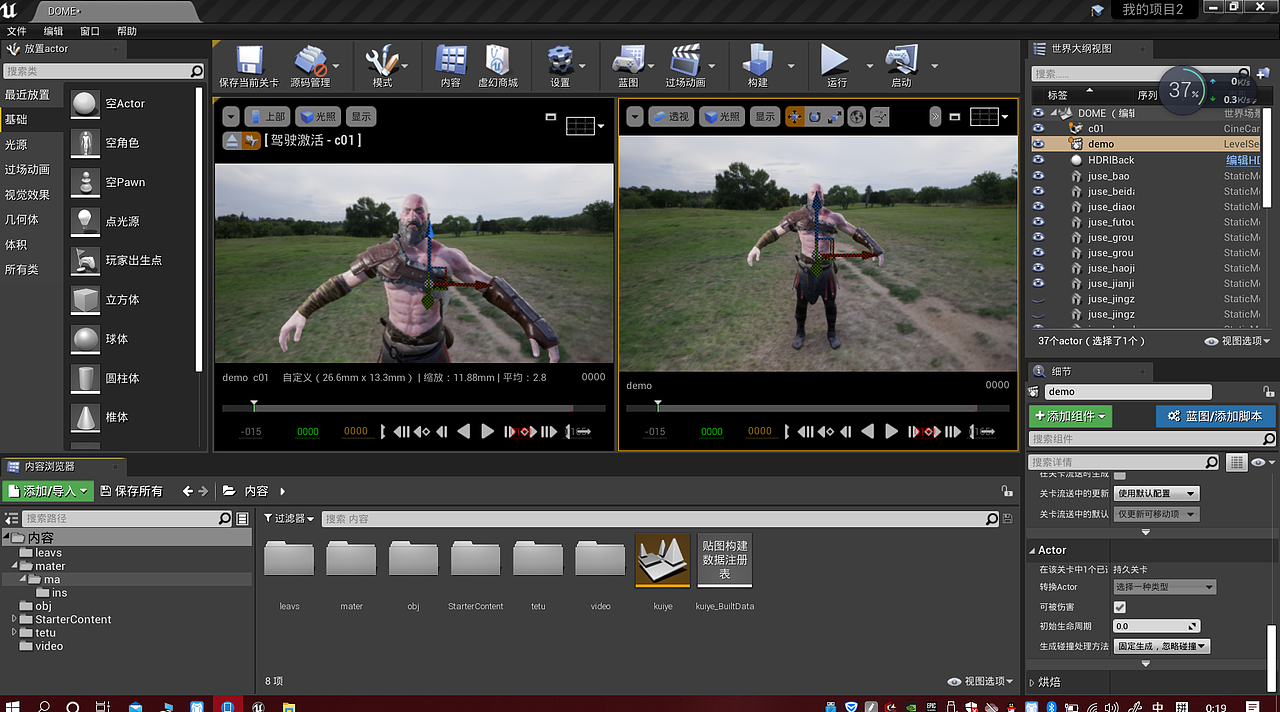Select the scale gizmo in right viewport

[834, 117]
